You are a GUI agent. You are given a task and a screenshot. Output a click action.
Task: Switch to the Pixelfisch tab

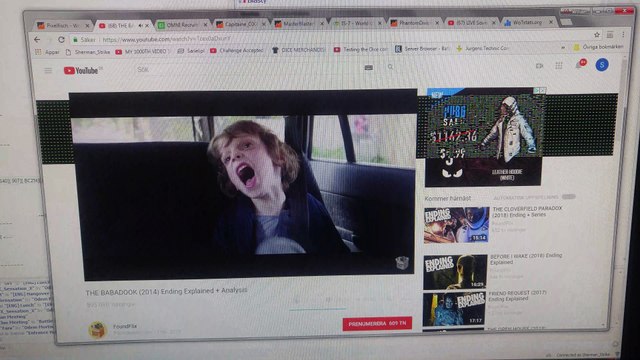click(x=63, y=26)
